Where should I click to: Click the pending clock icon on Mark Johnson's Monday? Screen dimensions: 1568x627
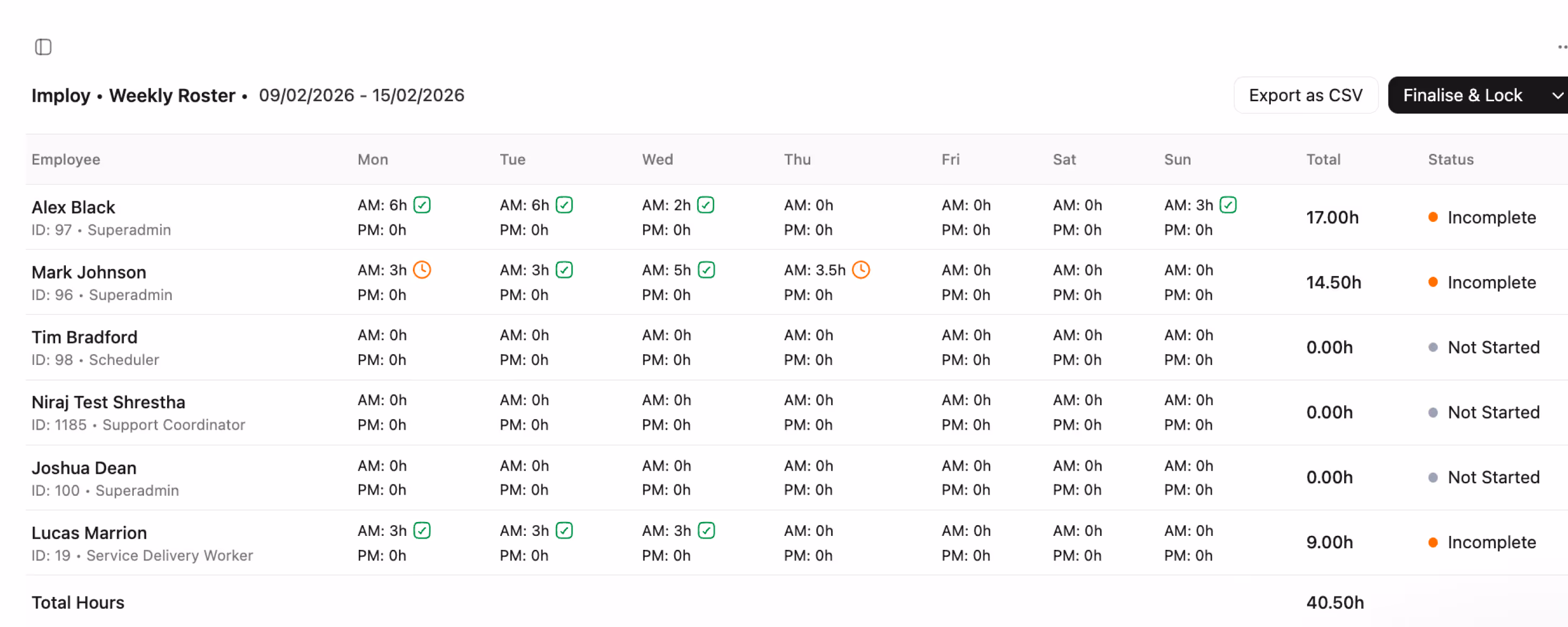tap(422, 270)
